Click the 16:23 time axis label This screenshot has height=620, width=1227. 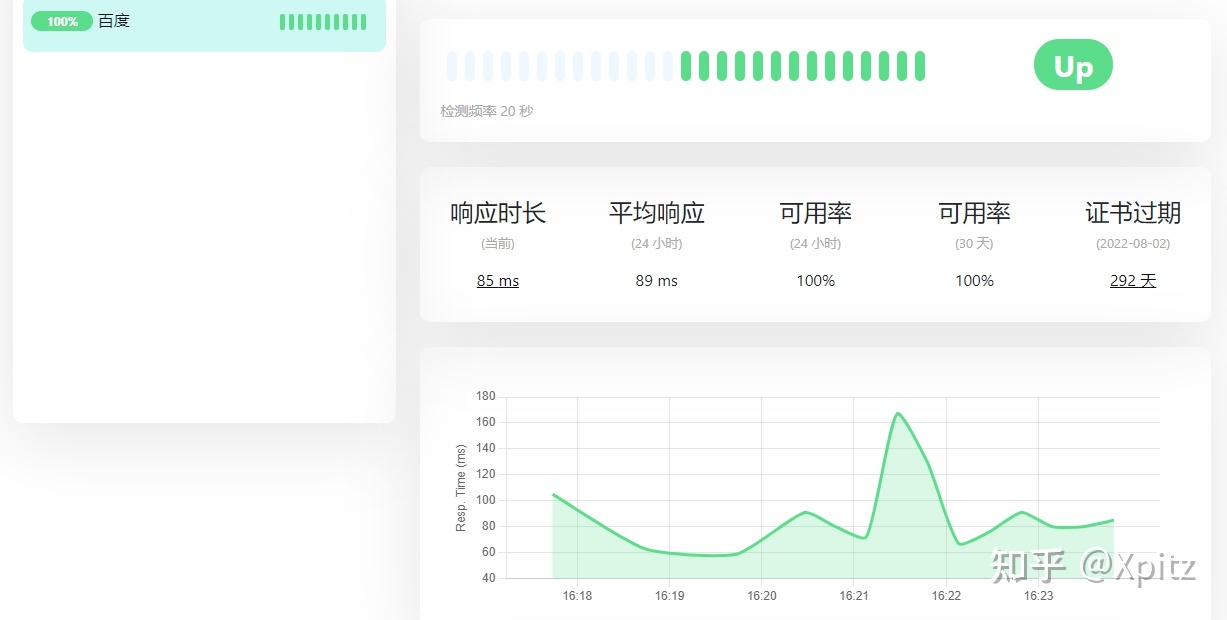coord(1039,596)
